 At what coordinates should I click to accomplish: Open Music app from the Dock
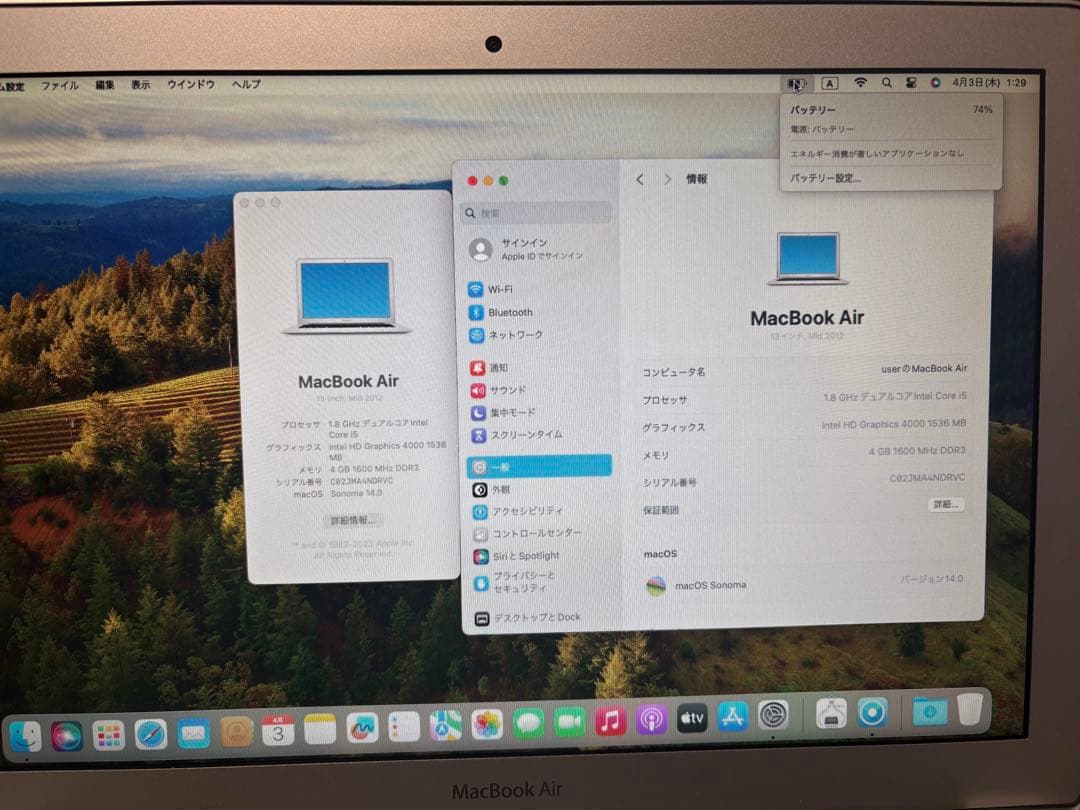tap(610, 722)
